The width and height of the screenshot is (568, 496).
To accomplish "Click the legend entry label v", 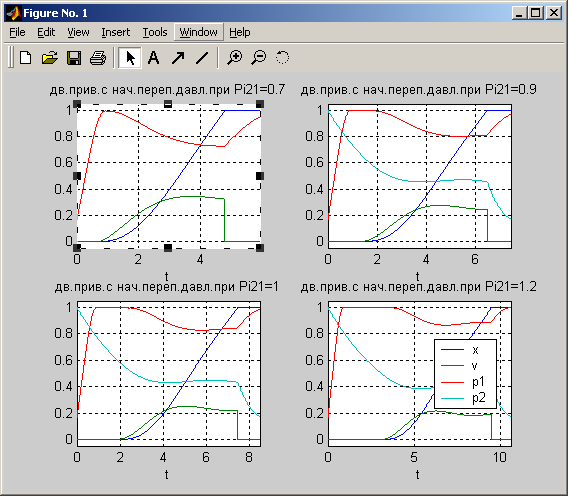I will (x=475, y=366).
